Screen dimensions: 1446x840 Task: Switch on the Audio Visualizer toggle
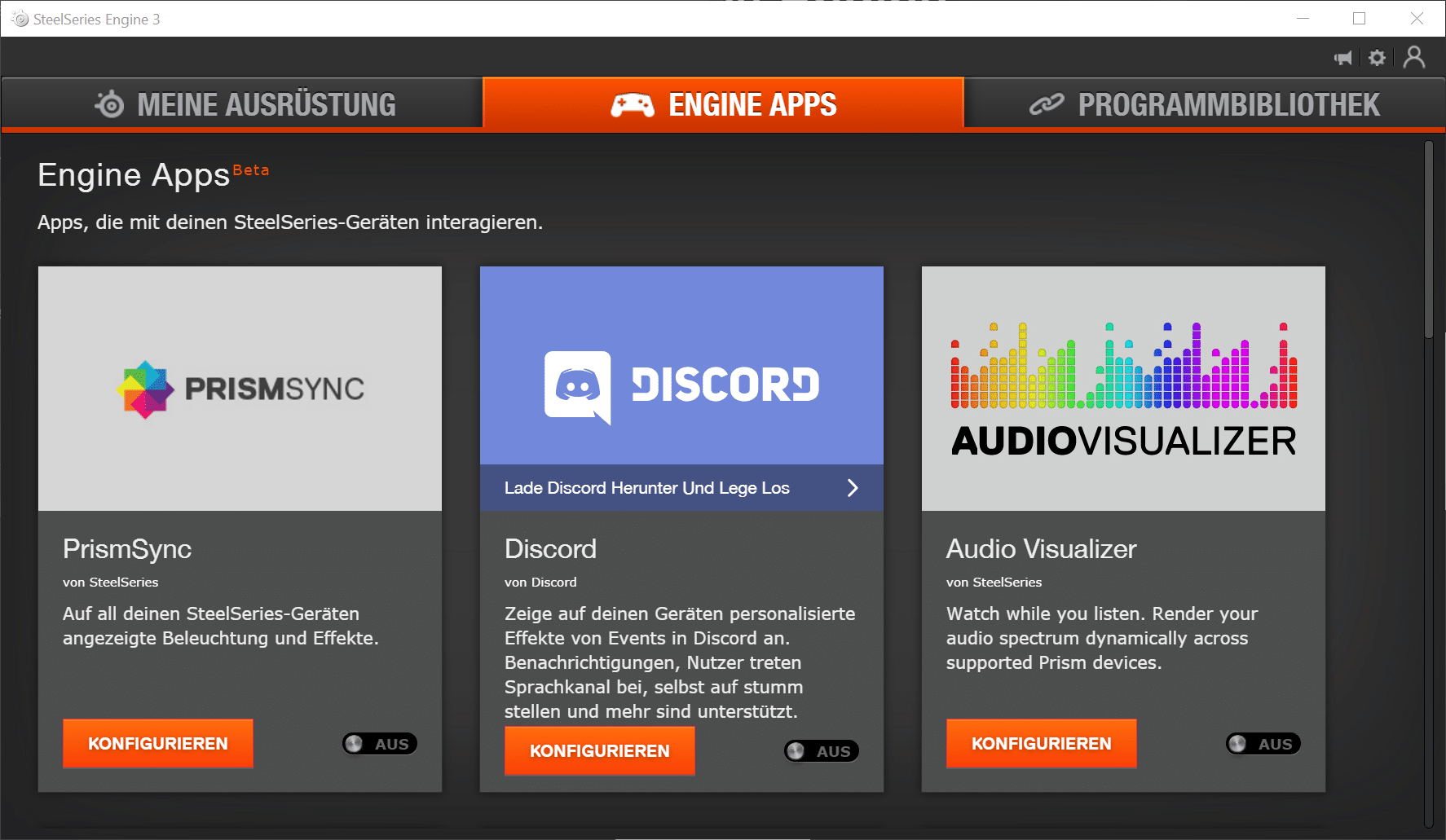point(1263,744)
